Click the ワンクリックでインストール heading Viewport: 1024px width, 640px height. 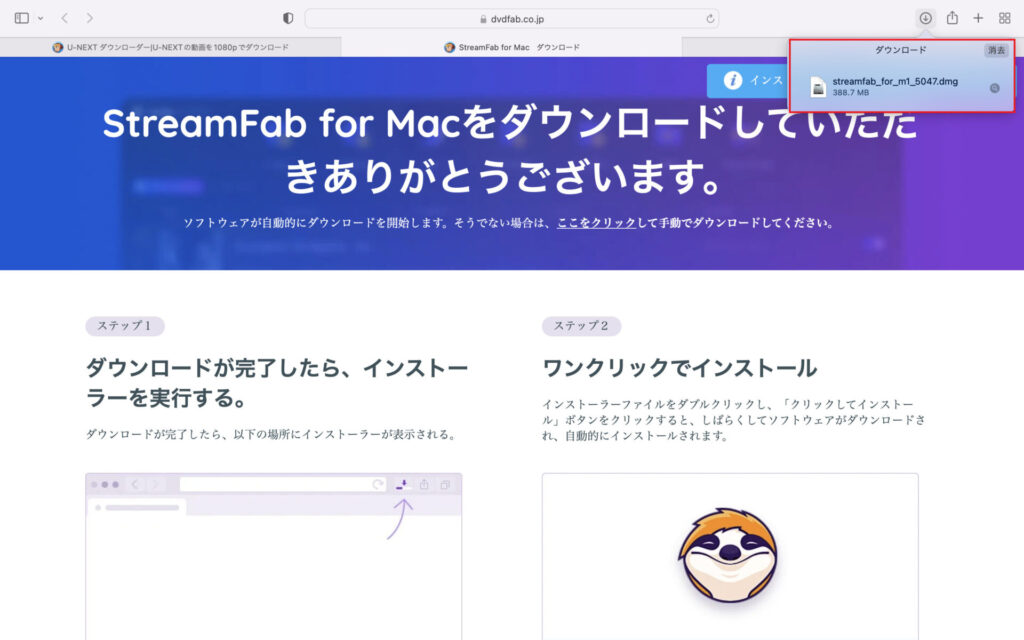(680, 368)
